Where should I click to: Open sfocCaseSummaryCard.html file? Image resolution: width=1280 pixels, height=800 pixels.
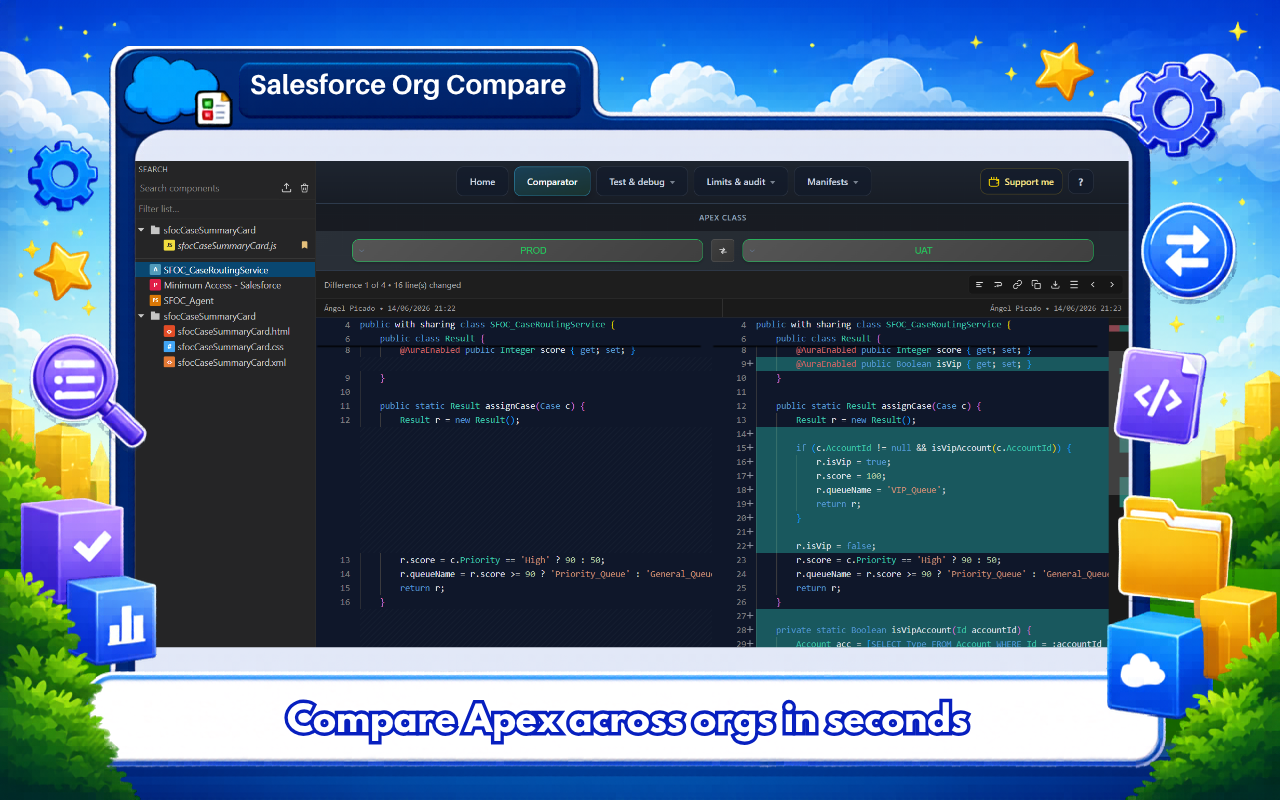(233, 331)
